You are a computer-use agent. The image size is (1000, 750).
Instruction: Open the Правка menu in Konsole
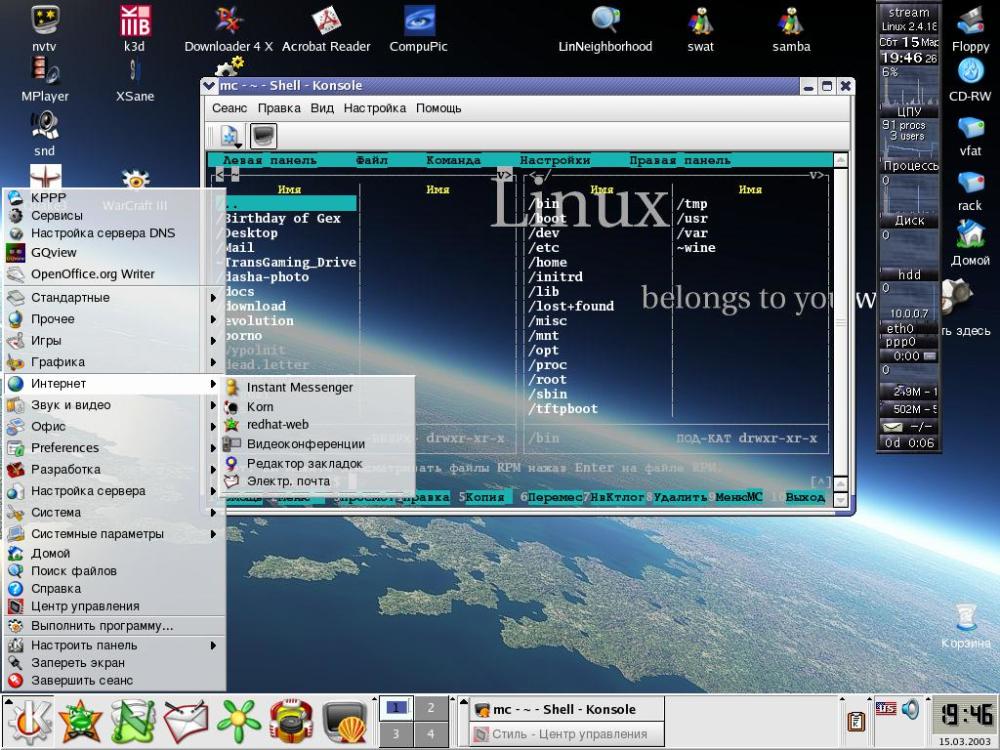pos(279,108)
